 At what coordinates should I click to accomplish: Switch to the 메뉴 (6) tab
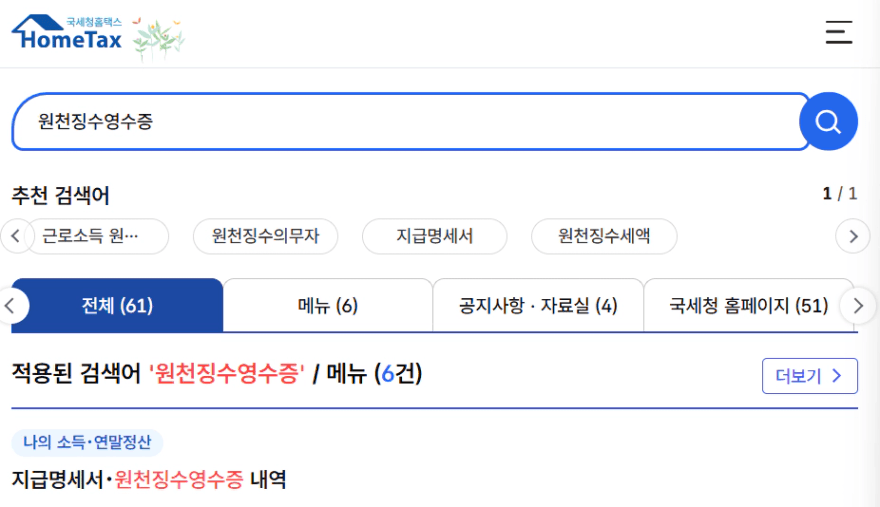[328, 305]
